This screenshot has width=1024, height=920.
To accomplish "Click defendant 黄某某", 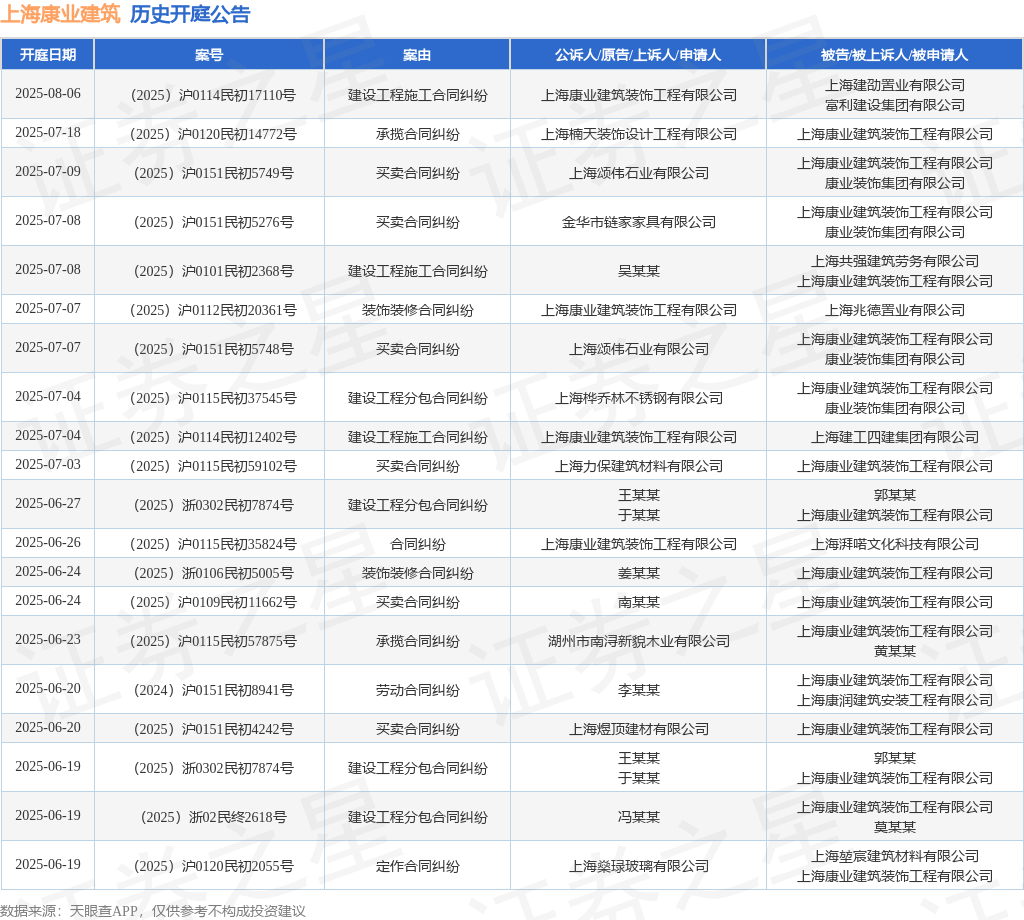I will (x=895, y=652).
